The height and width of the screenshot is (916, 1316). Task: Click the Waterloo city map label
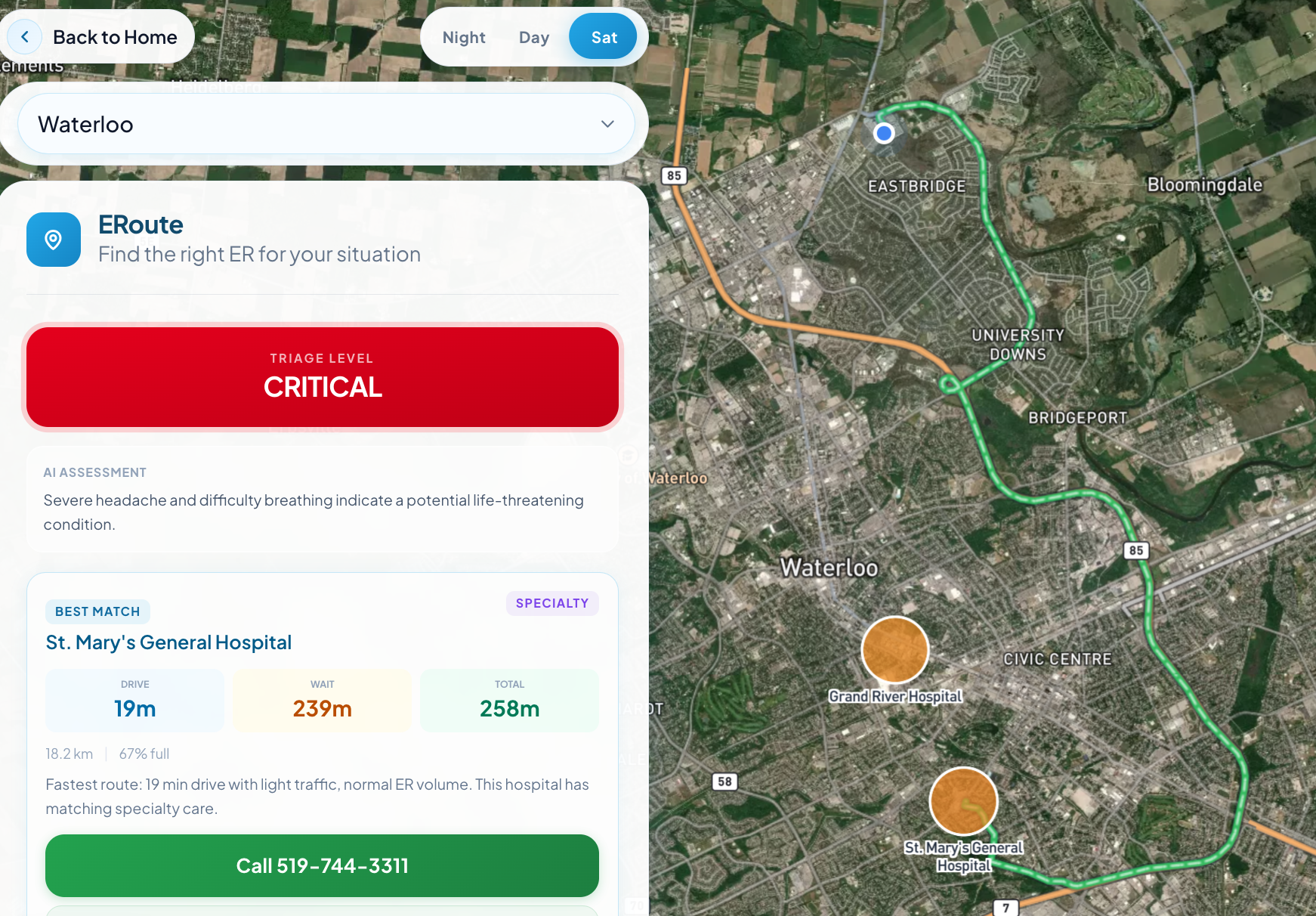(829, 568)
